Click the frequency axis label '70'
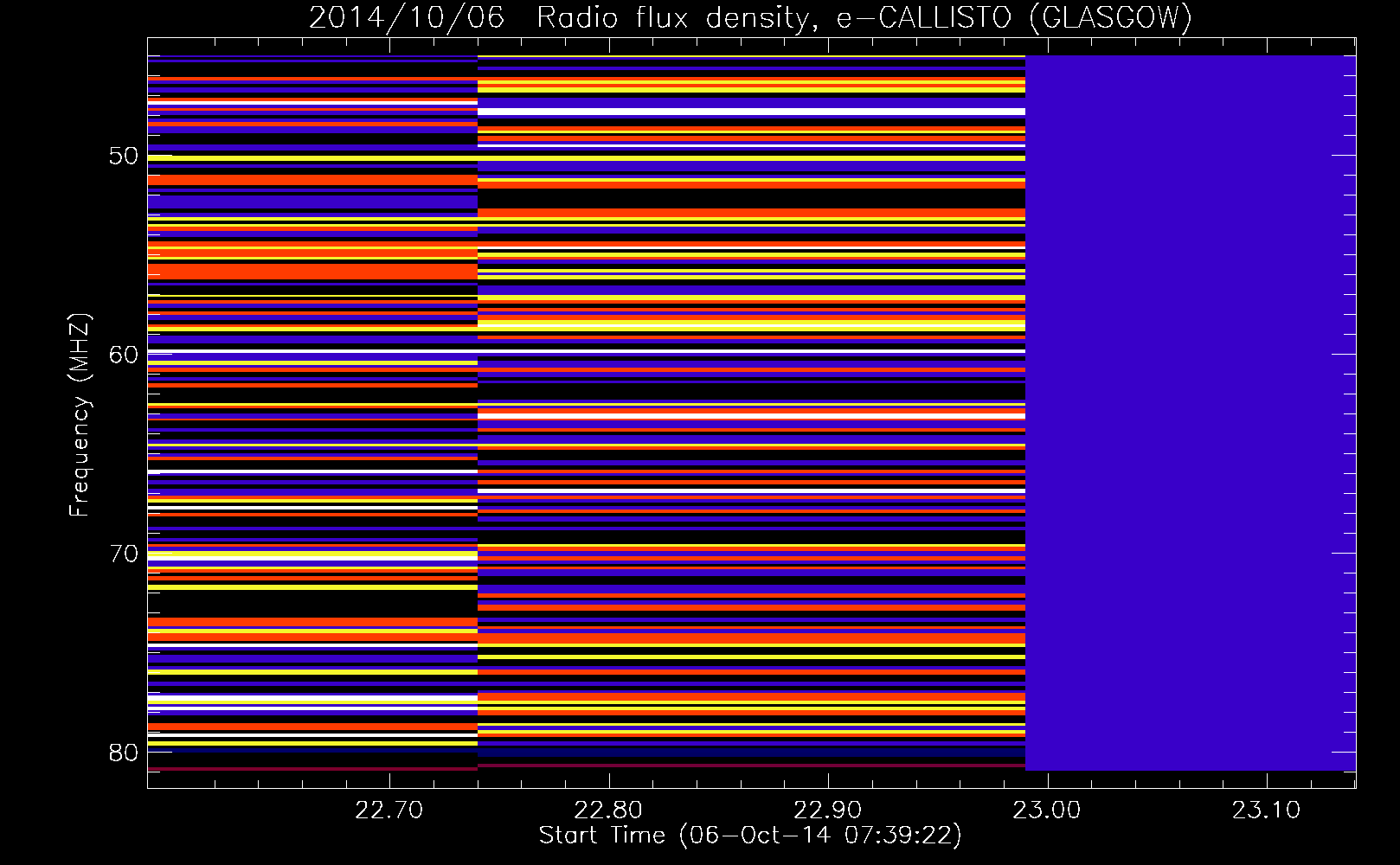This screenshot has height=865, width=1400. (124, 554)
